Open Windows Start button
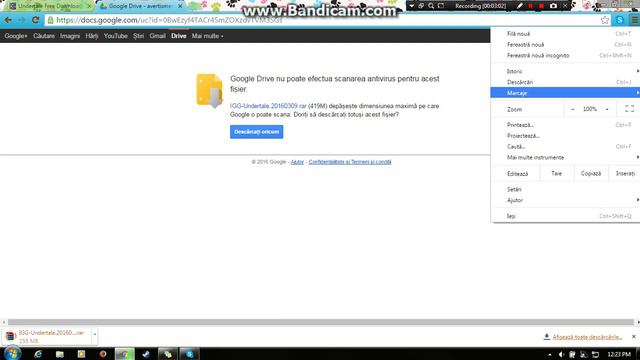The width and height of the screenshot is (640, 360). coord(12,353)
